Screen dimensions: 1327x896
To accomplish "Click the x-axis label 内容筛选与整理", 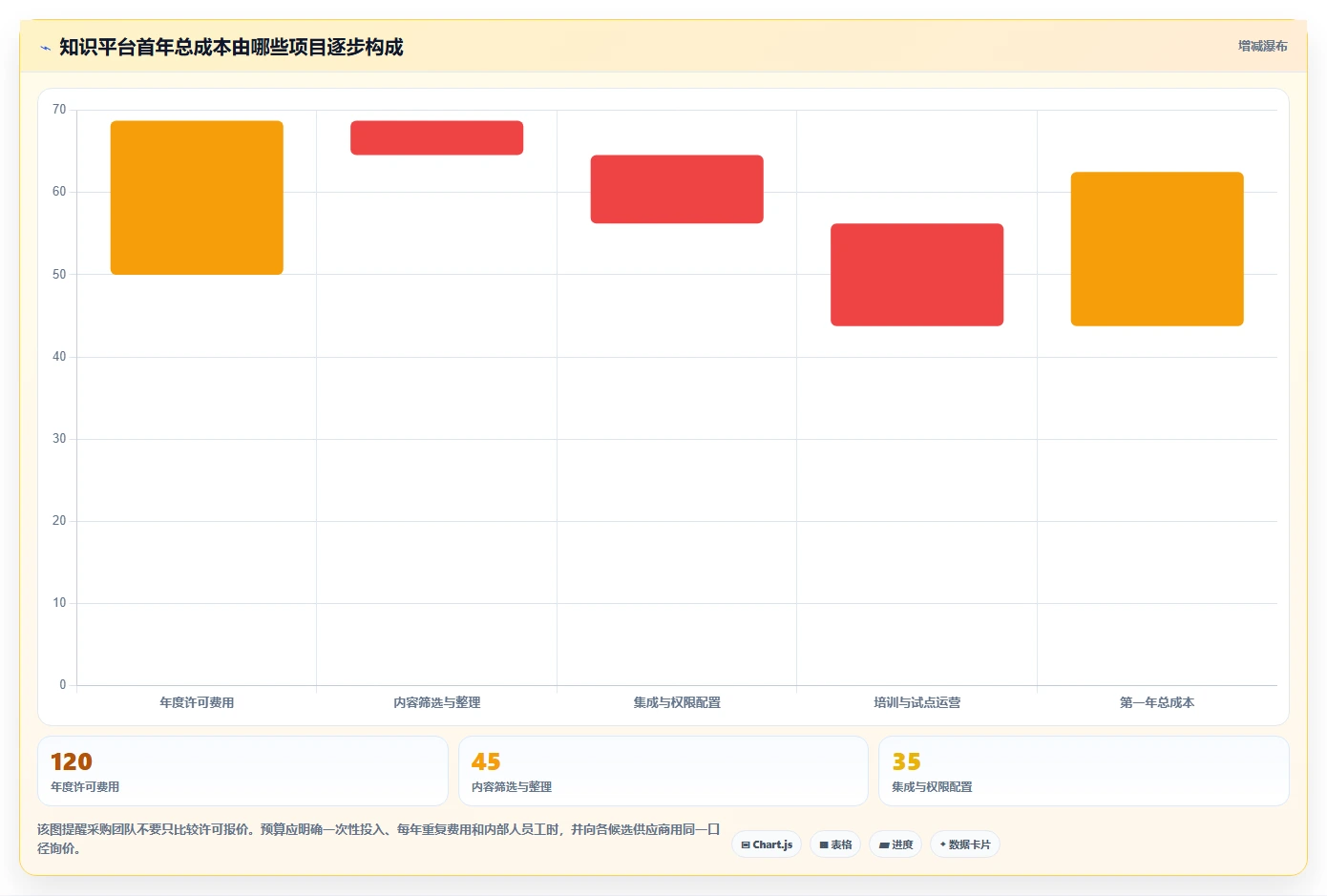I will tap(437, 702).
